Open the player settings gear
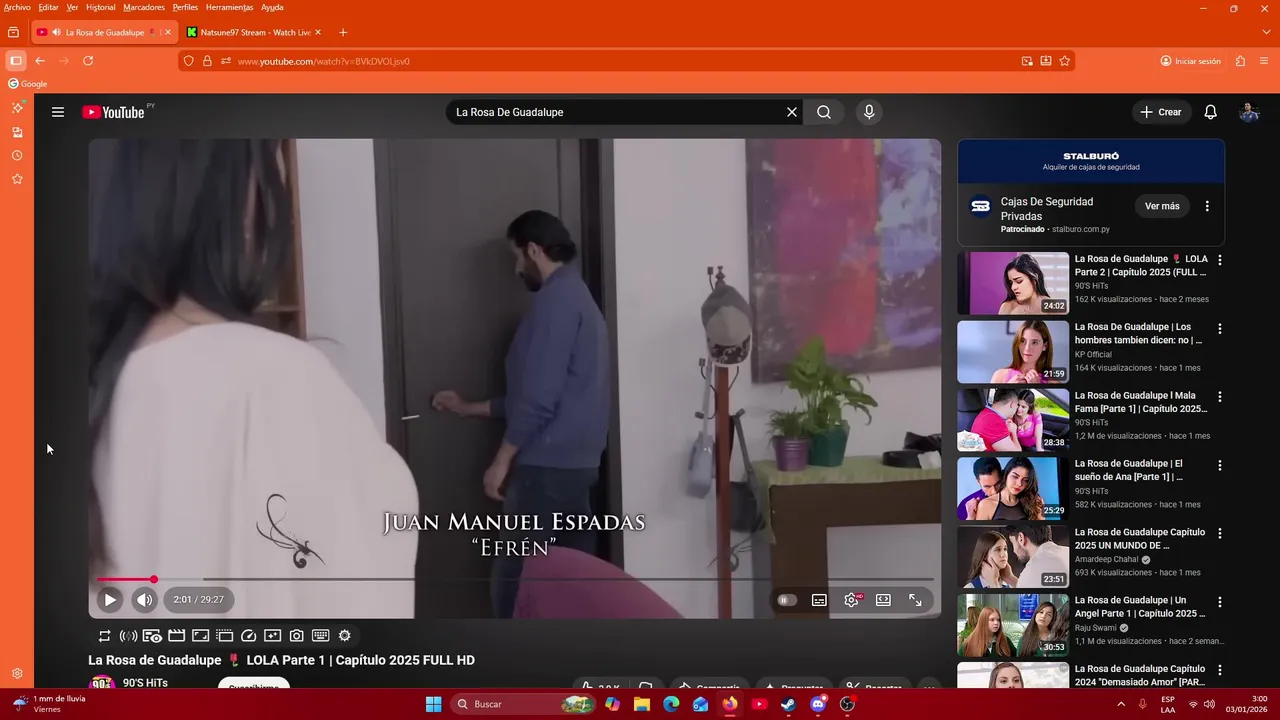This screenshot has width=1280, height=720. coord(852,600)
